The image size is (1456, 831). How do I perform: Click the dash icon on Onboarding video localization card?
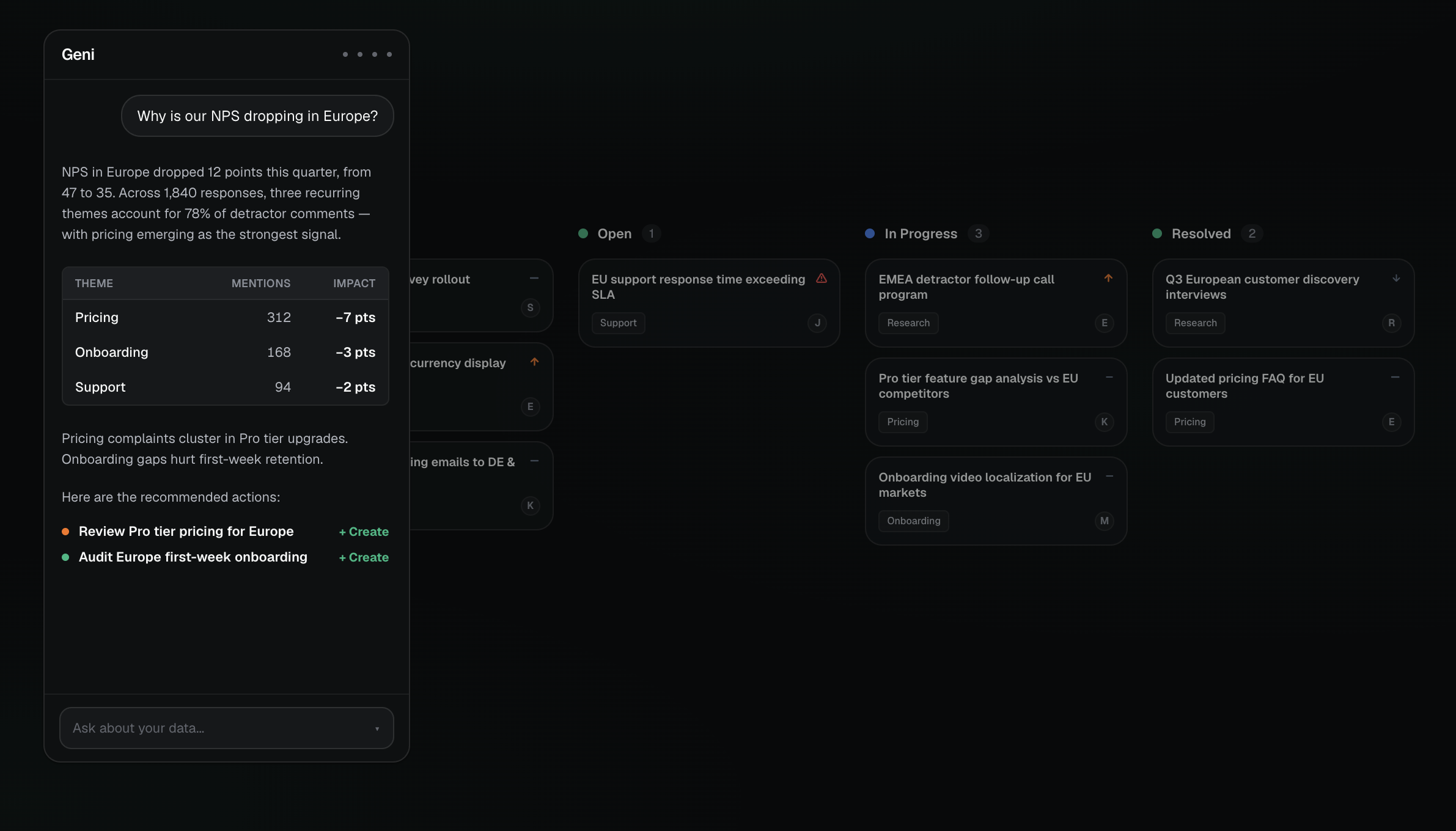tap(1109, 477)
